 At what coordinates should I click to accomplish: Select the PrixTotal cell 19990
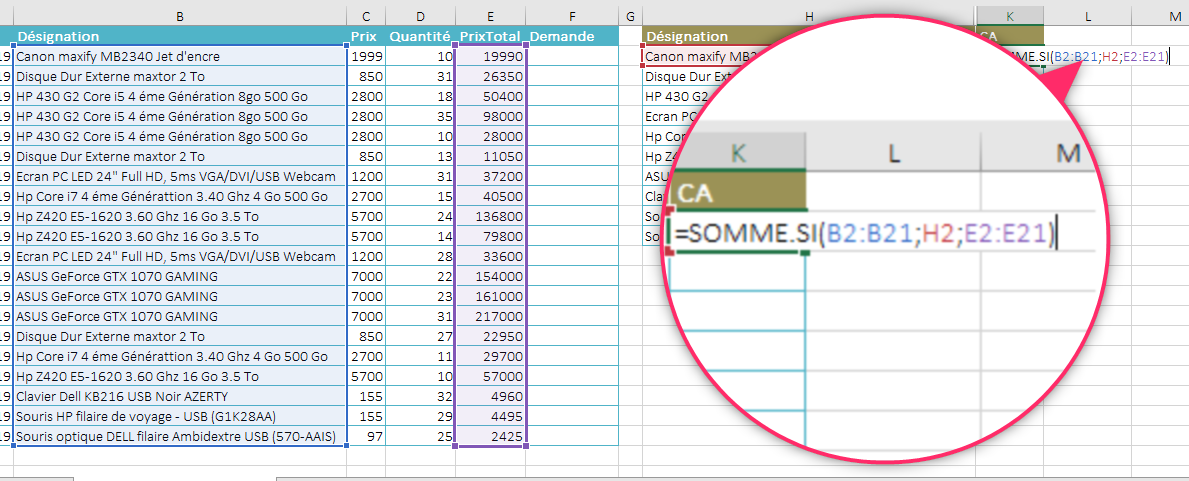point(491,56)
